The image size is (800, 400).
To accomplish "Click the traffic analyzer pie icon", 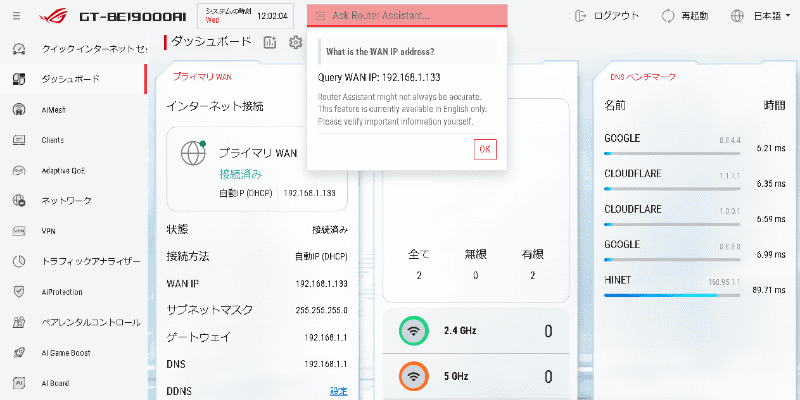I will (x=19, y=261).
